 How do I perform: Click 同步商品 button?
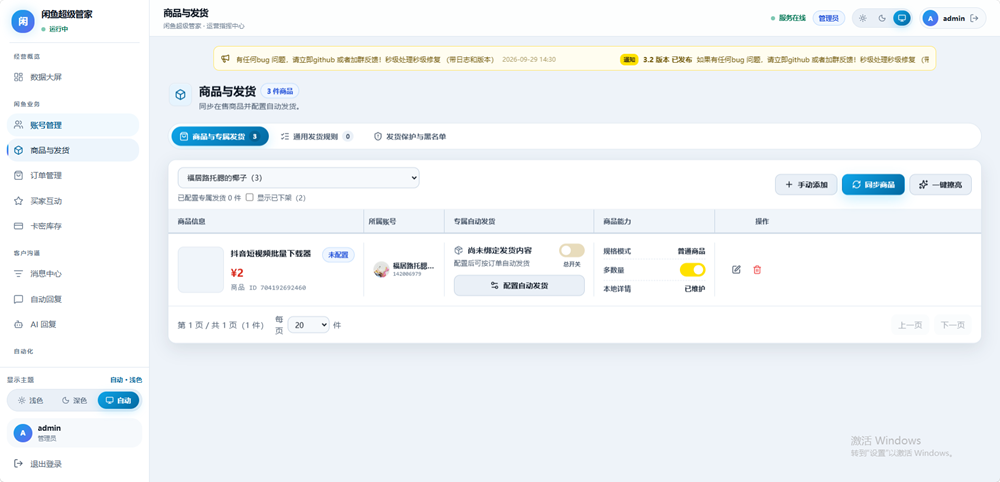[x=873, y=185]
